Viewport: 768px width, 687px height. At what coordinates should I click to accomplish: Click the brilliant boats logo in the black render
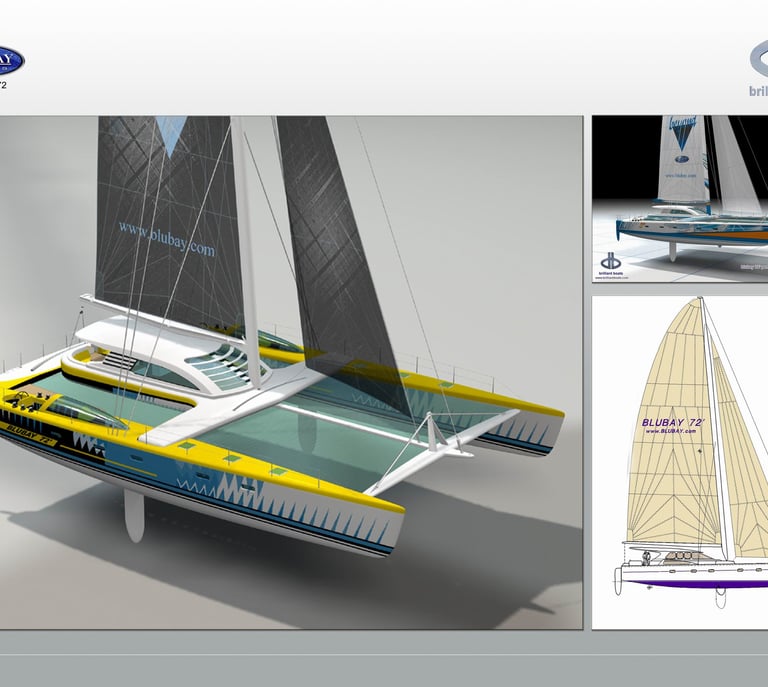[x=611, y=266]
